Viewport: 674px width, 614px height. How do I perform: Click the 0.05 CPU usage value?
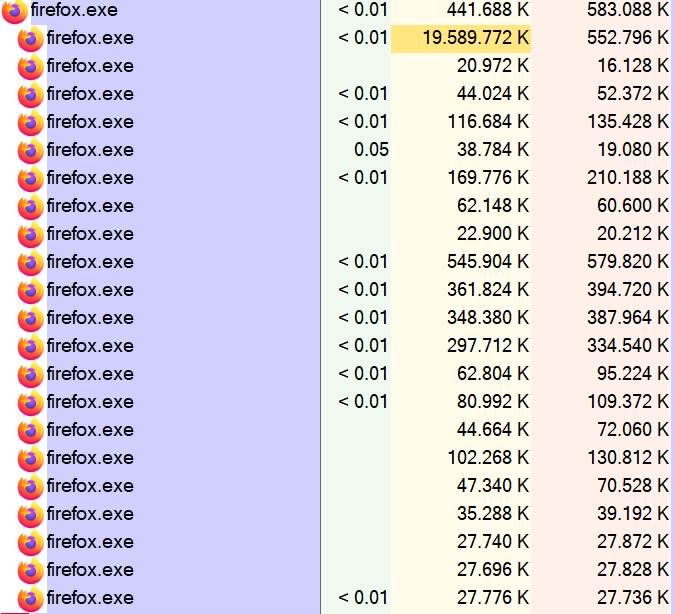tap(371, 150)
